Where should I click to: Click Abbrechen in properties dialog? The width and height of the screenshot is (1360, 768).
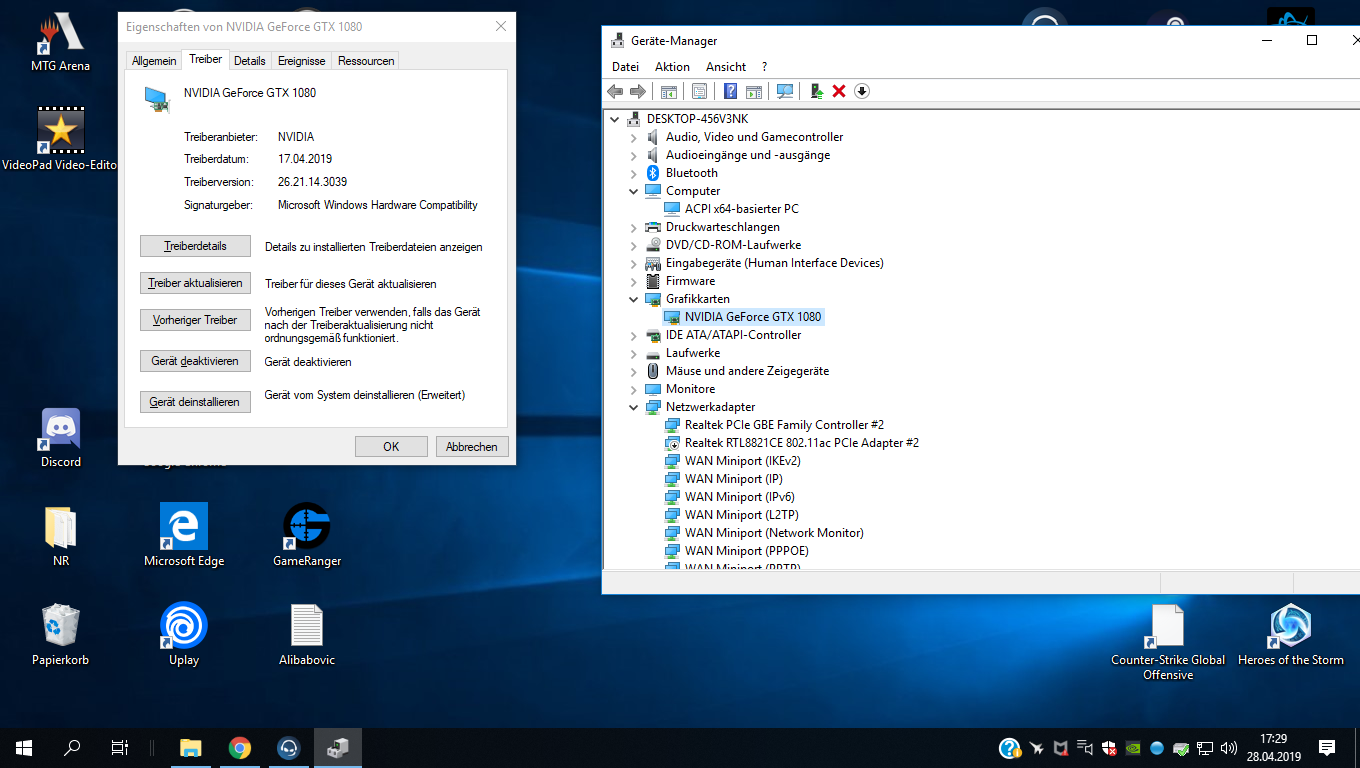click(x=472, y=447)
